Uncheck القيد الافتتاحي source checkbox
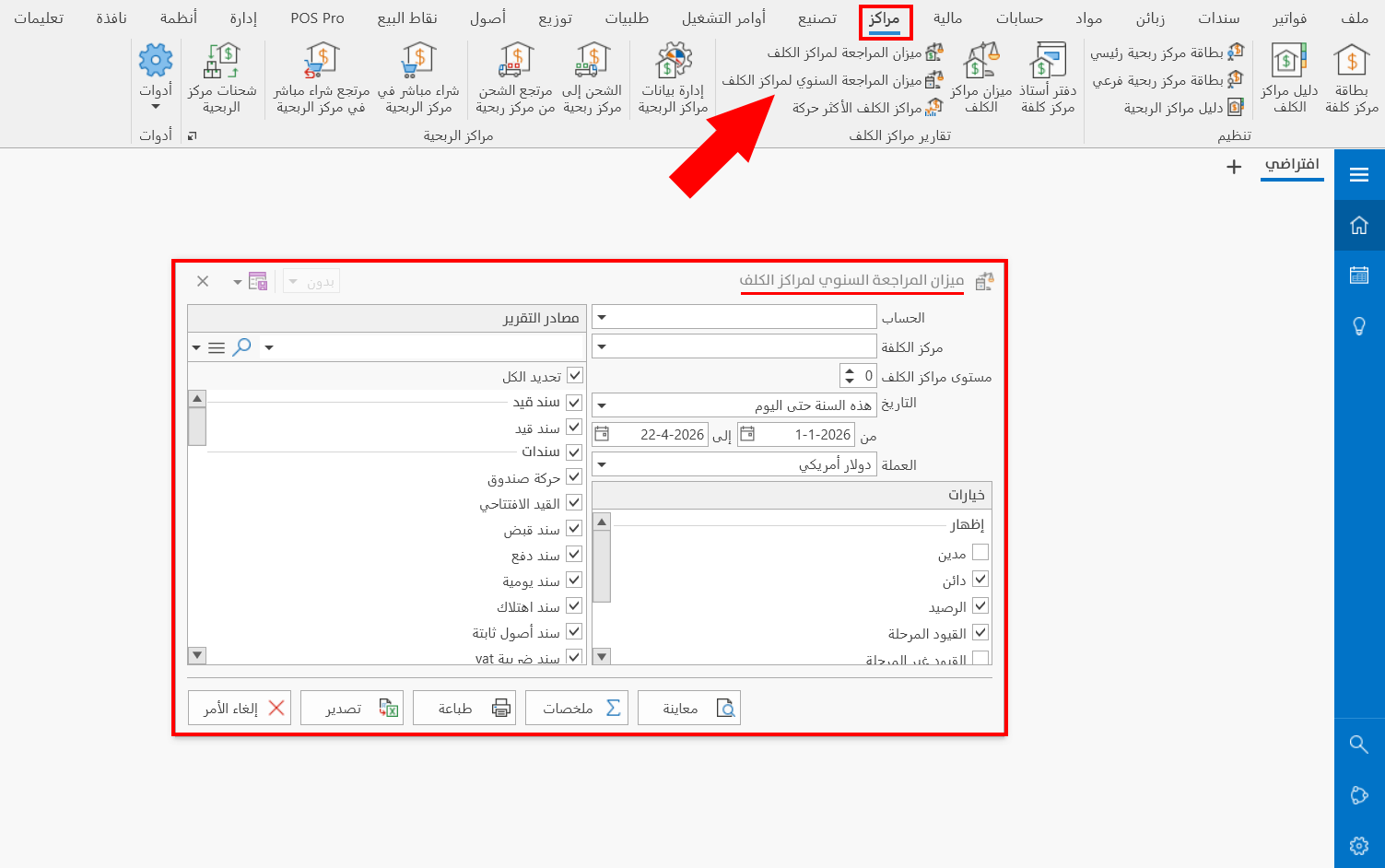Image resolution: width=1385 pixels, height=868 pixels. coord(574,503)
